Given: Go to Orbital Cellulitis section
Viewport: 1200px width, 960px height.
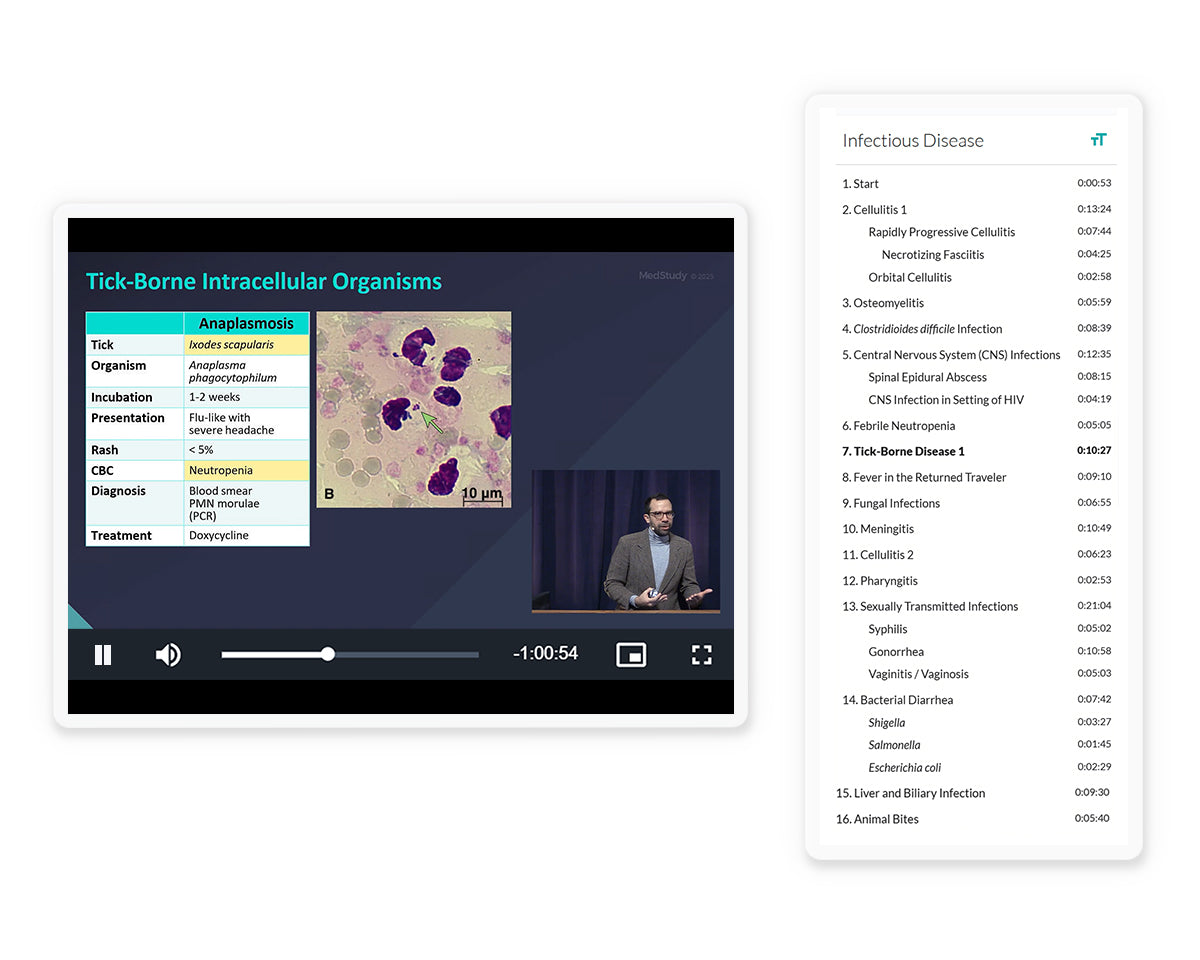Looking at the screenshot, I should 909,278.
